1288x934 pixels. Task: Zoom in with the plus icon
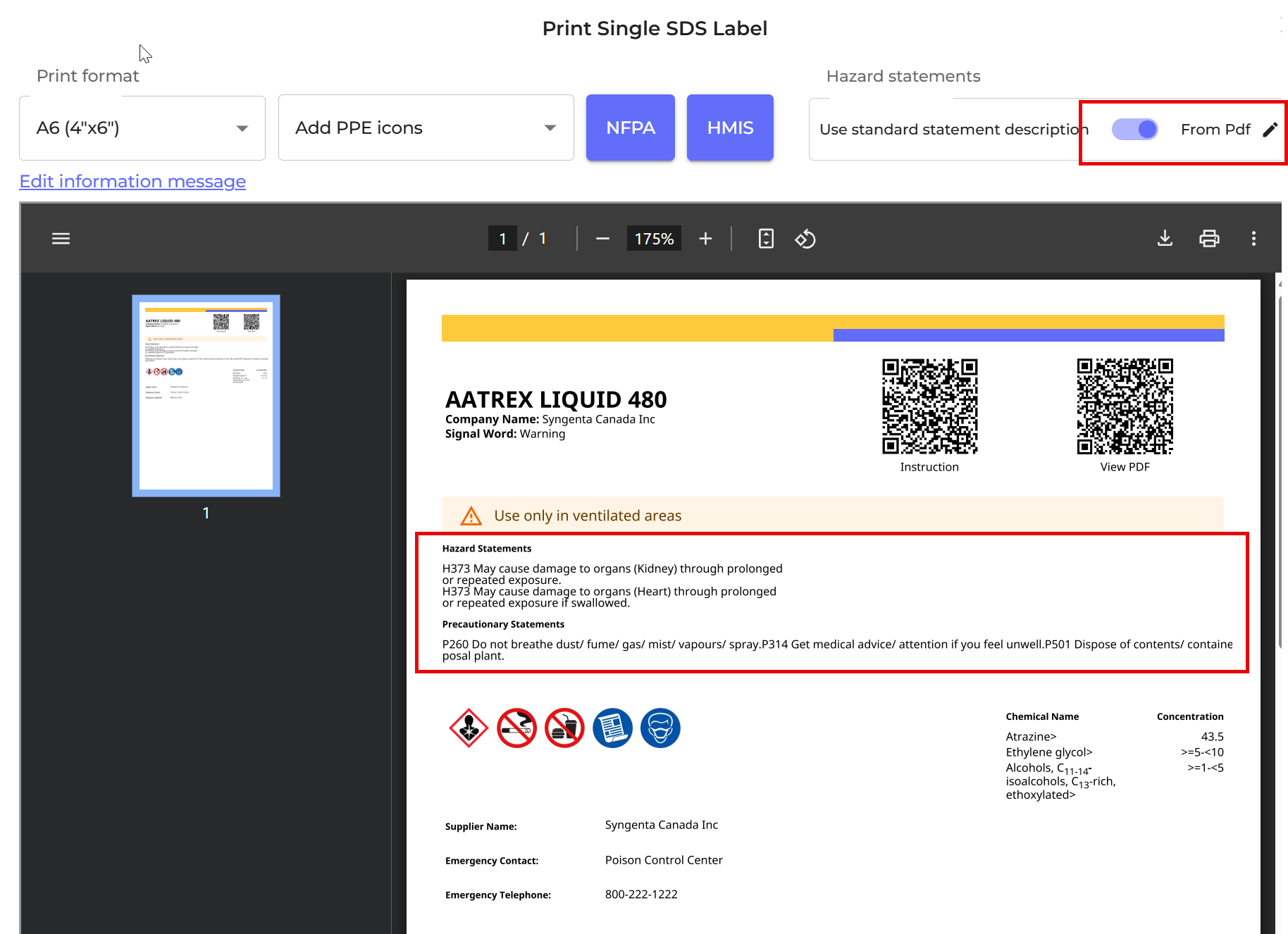coord(705,239)
